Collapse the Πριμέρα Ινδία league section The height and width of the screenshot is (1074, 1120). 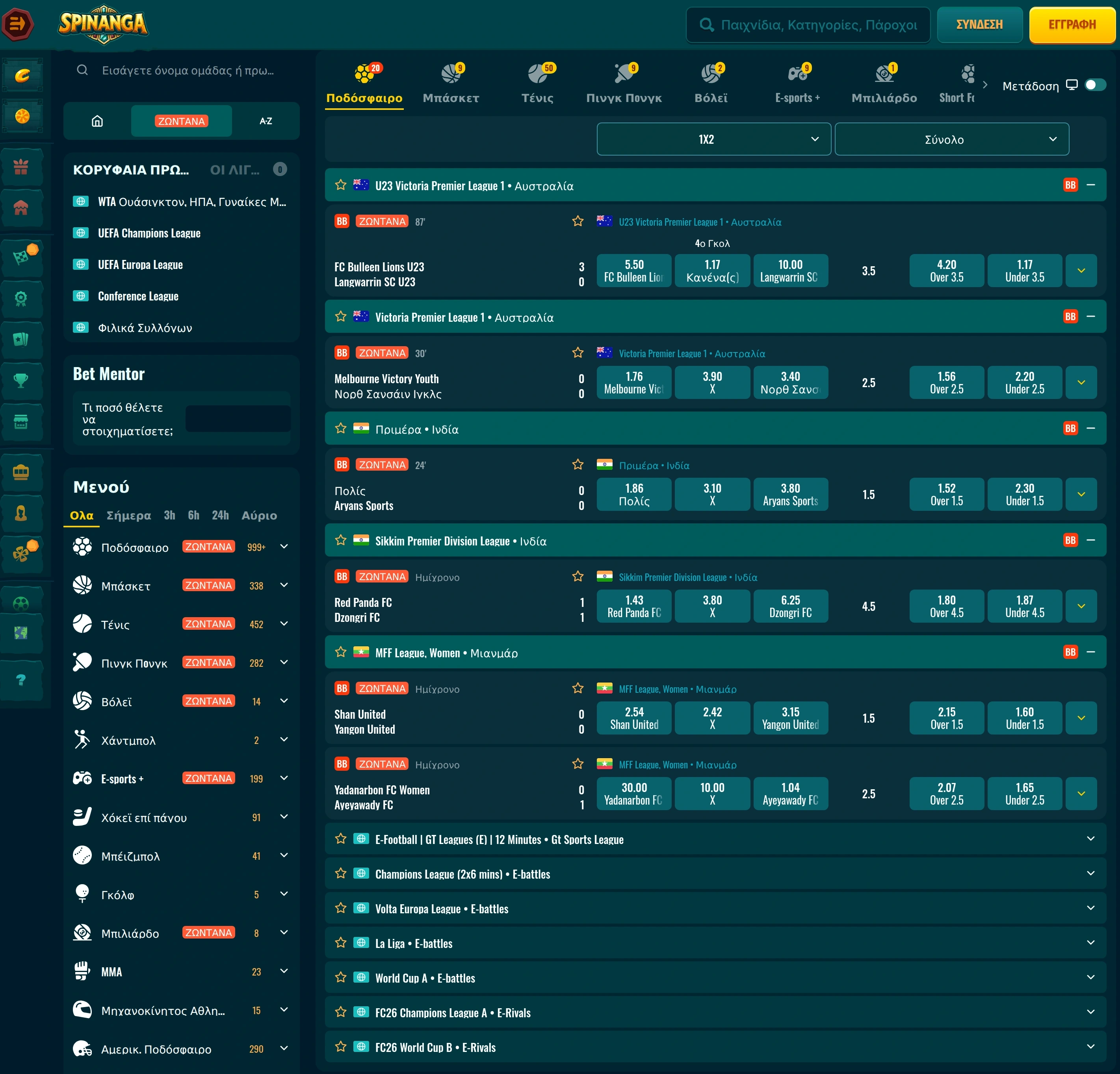(x=1090, y=428)
